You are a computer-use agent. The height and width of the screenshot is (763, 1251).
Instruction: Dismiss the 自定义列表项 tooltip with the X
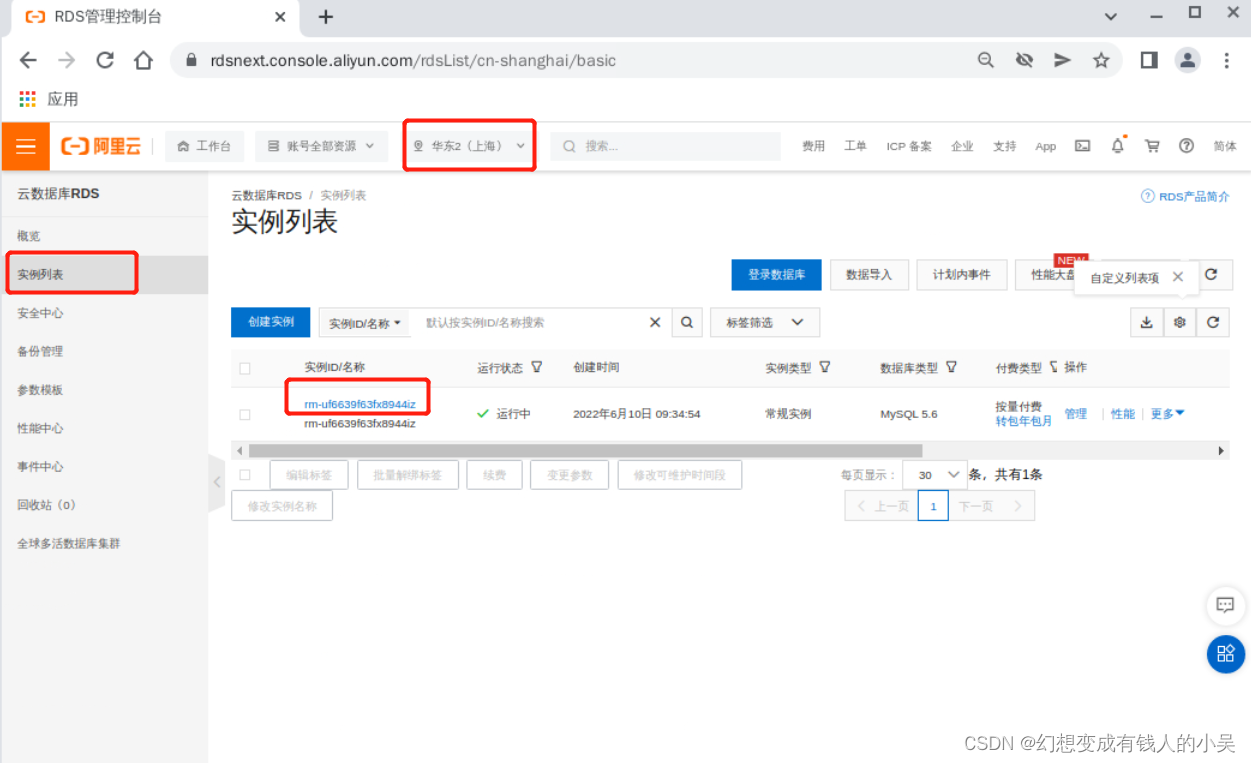[x=1178, y=277]
